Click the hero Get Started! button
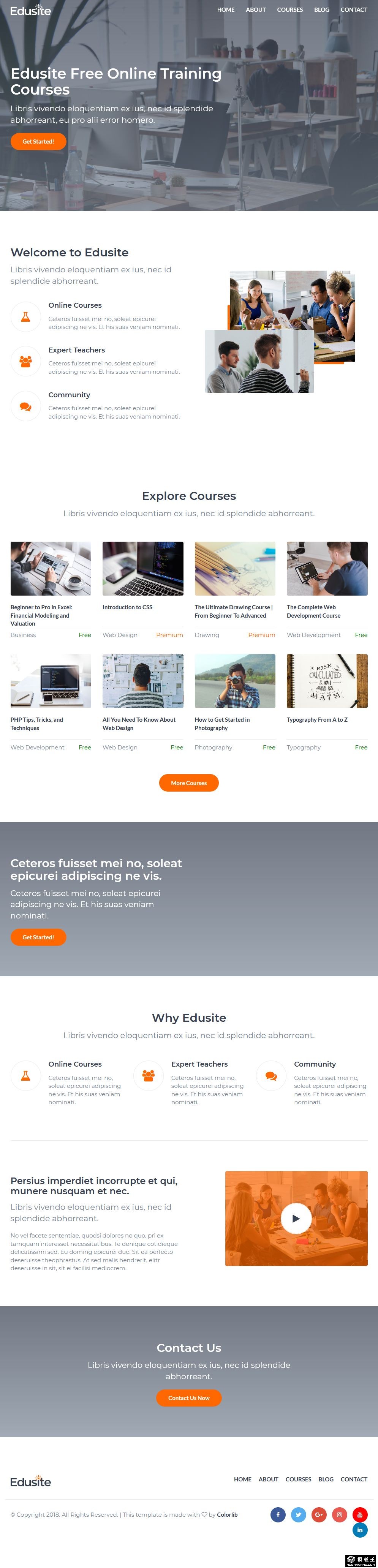The height and width of the screenshot is (1568, 378). click(38, 141)
